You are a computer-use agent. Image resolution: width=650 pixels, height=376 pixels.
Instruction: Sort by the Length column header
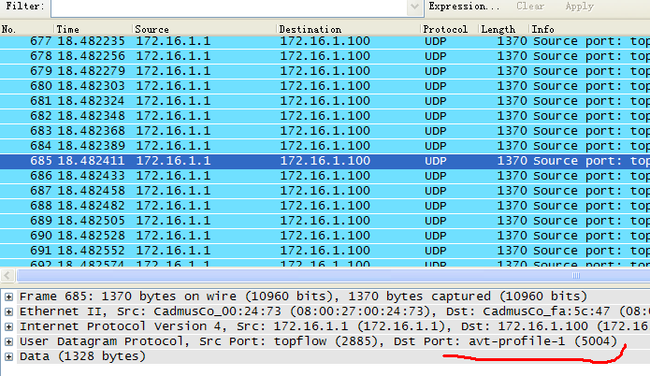pos(504,29)
